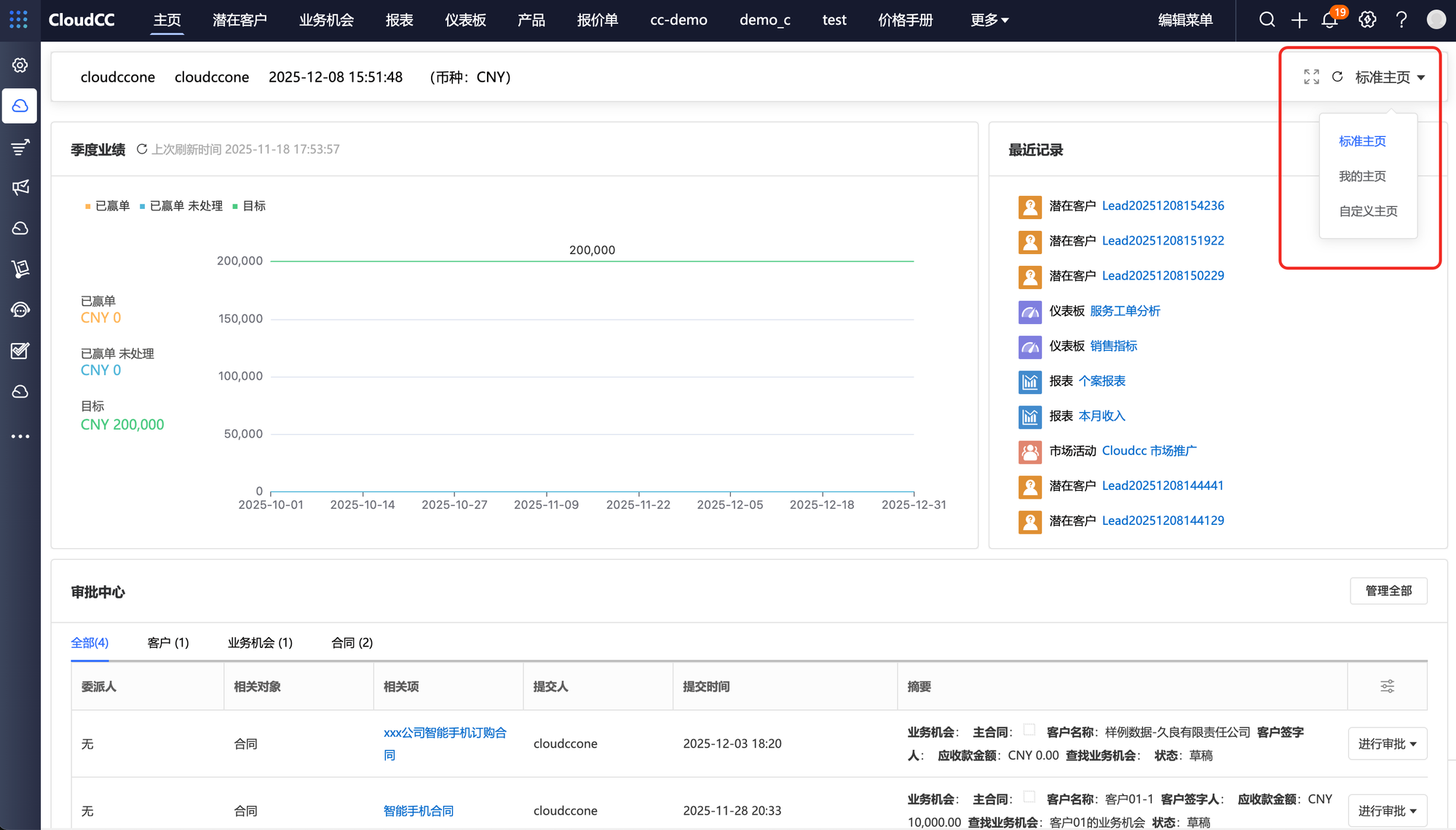Viewport: 1456px width, 830px height.
Task: Open the Lead20251208154236 record link
Action: [1163, 206]
